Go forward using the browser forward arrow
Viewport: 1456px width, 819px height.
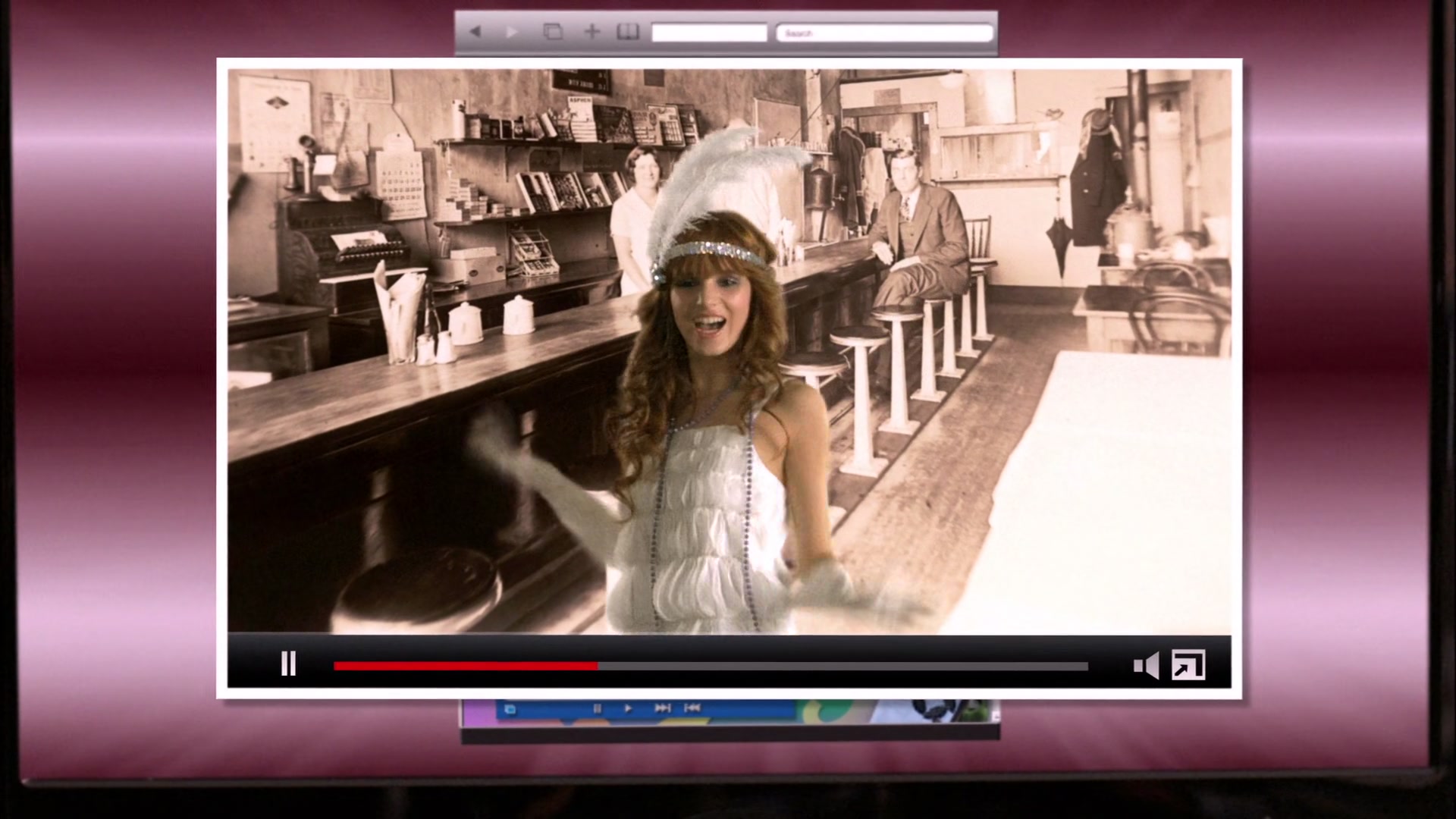click(x=512, y=32)
